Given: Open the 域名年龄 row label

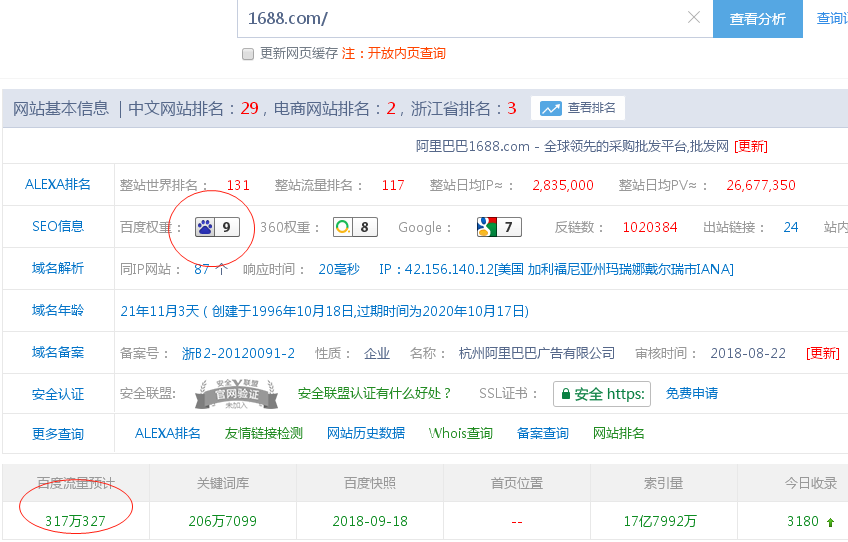Looking at the screenshot, I should (x=58, y=310).
